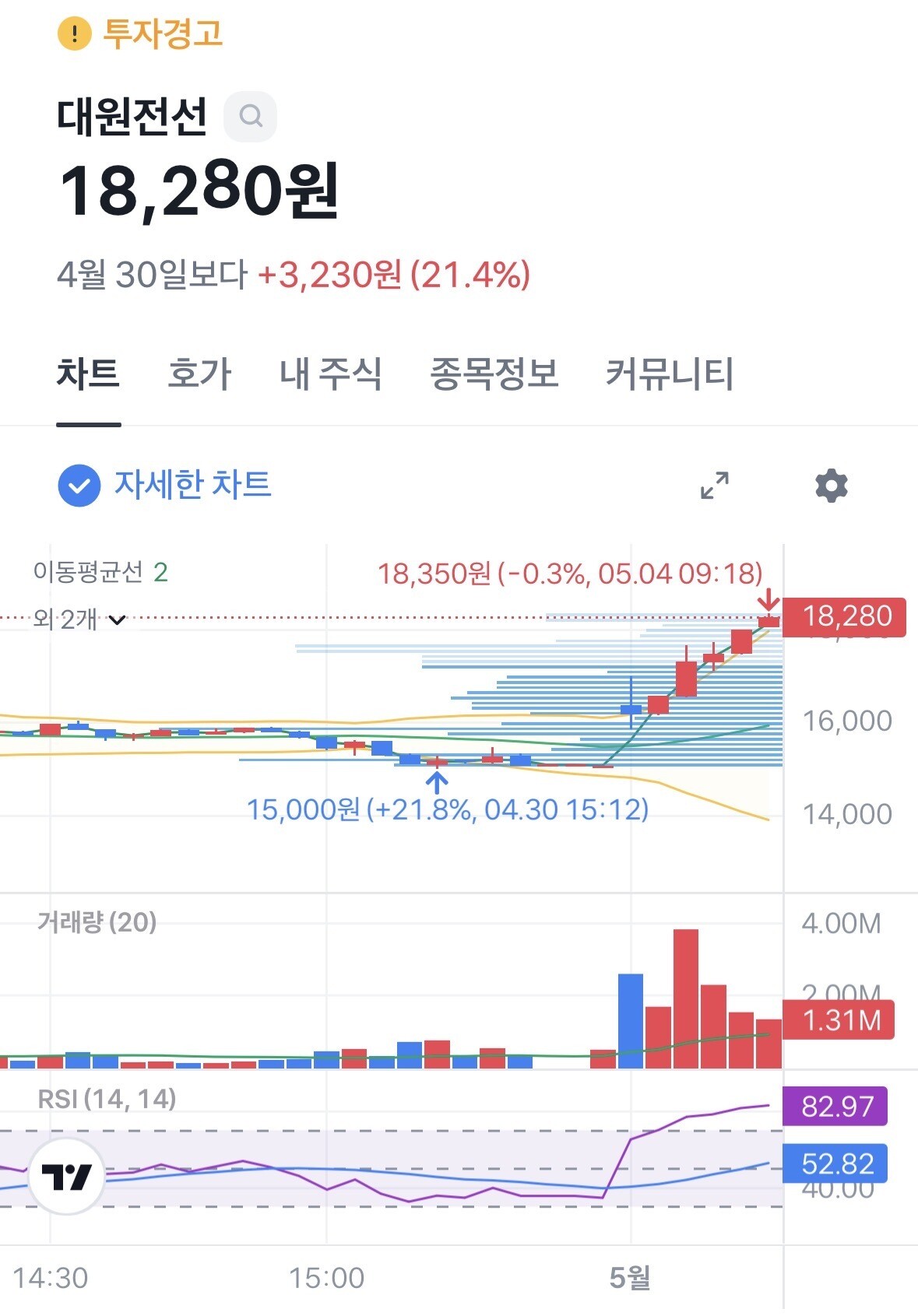Tap the 투자경고 warning label
The width and height of the screenshot is (918, 1316).
click(164, 33)
